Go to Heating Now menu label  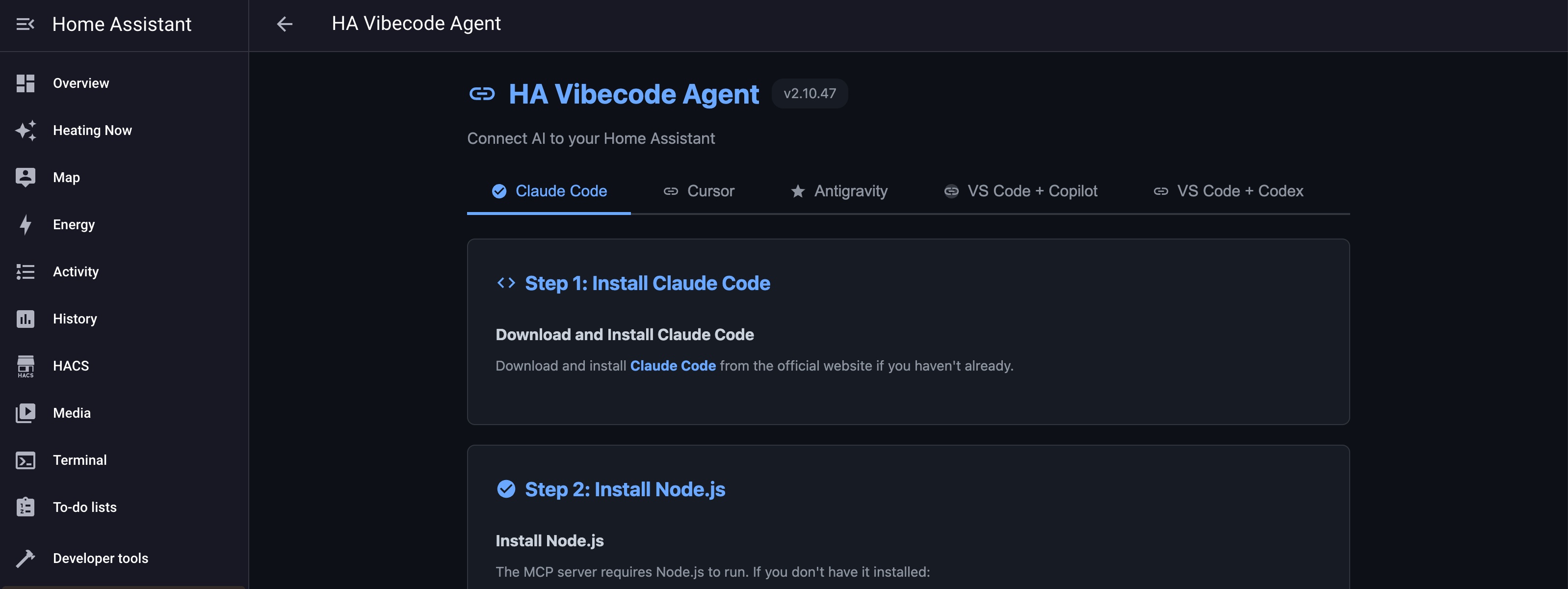click(x=93, y=131)
